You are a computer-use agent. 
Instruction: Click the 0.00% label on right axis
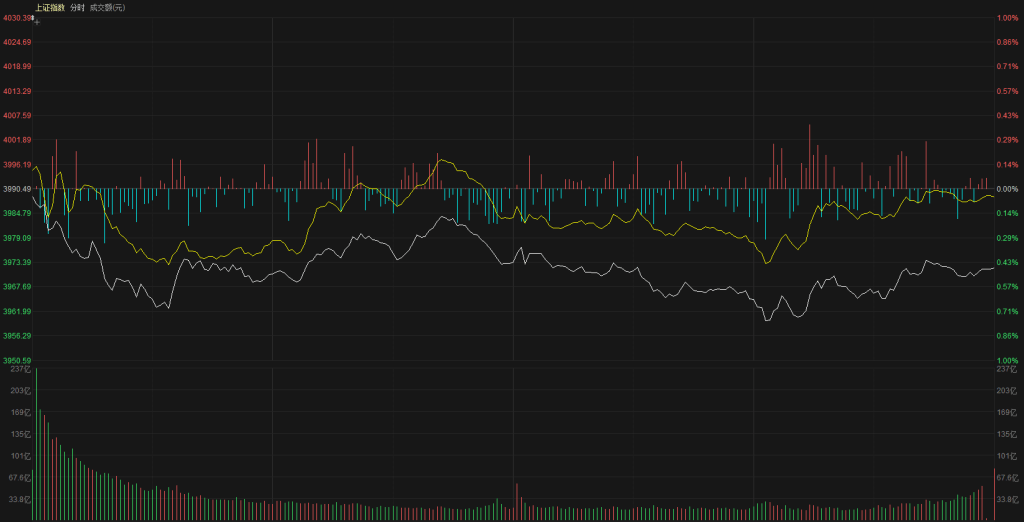click(x=1007, y=189)
